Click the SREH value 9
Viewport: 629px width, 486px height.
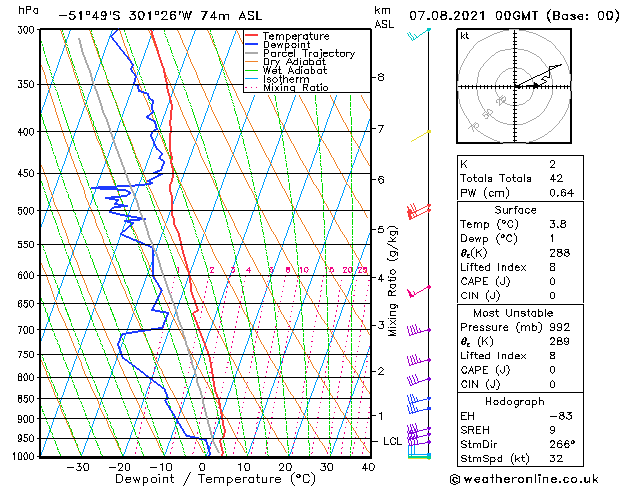[552, 430]
